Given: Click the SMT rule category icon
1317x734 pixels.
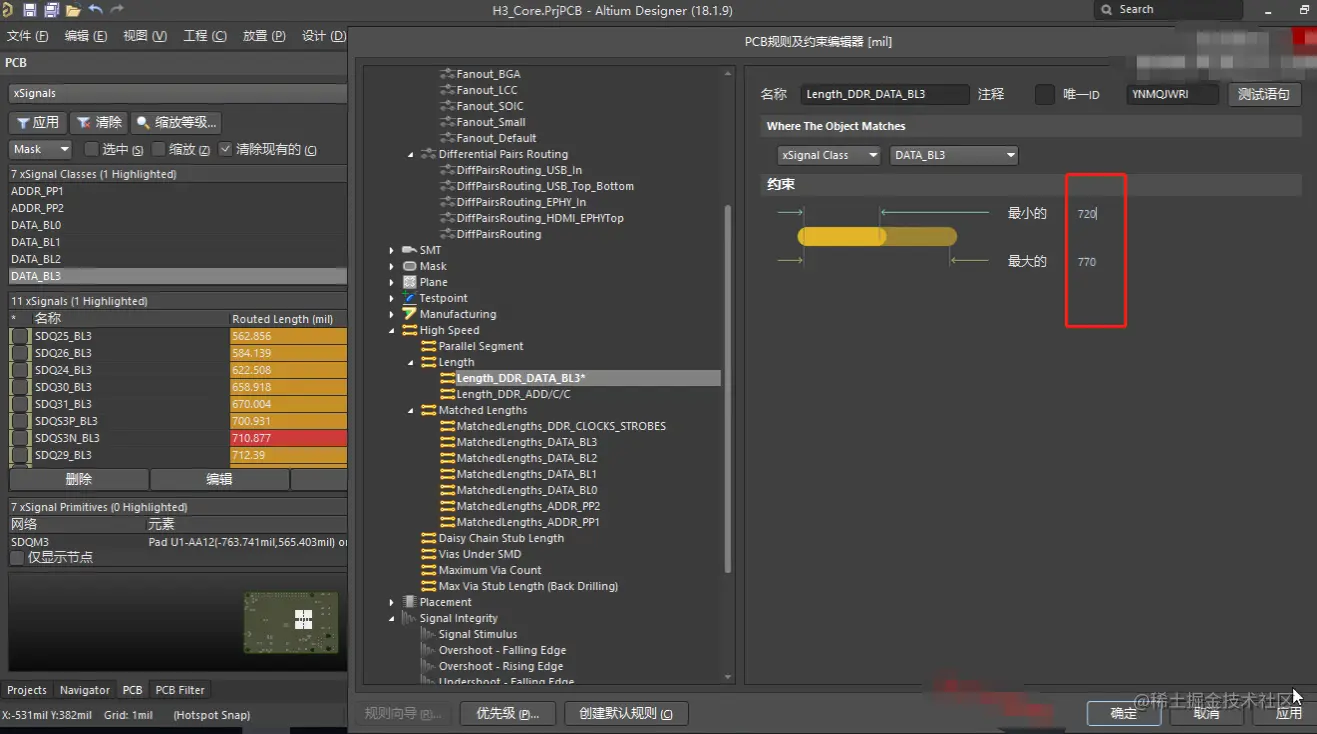Looking at the screenshot, I should click(409, 250).
